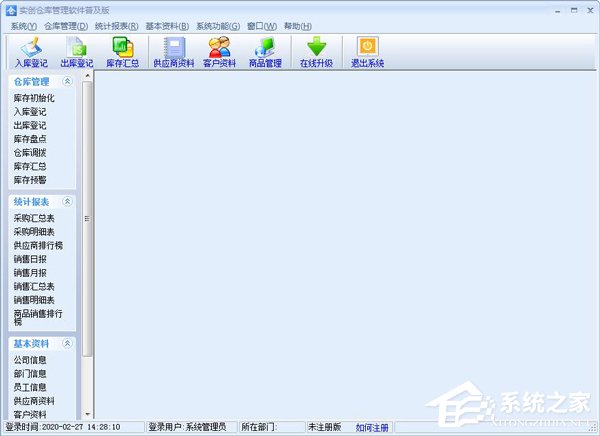Click the 所在部门 status bar field
The width and height of the screenshot is (600, 436).
click(272, 427)
